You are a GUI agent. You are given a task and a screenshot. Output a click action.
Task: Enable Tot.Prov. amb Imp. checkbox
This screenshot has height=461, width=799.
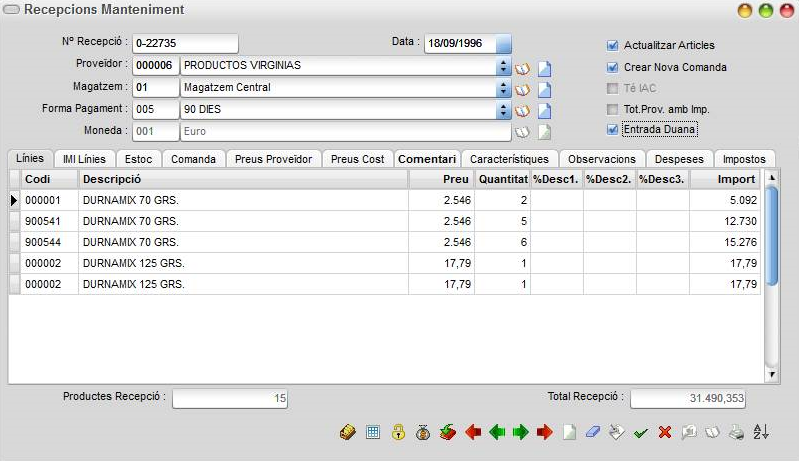tap(612, 110)
